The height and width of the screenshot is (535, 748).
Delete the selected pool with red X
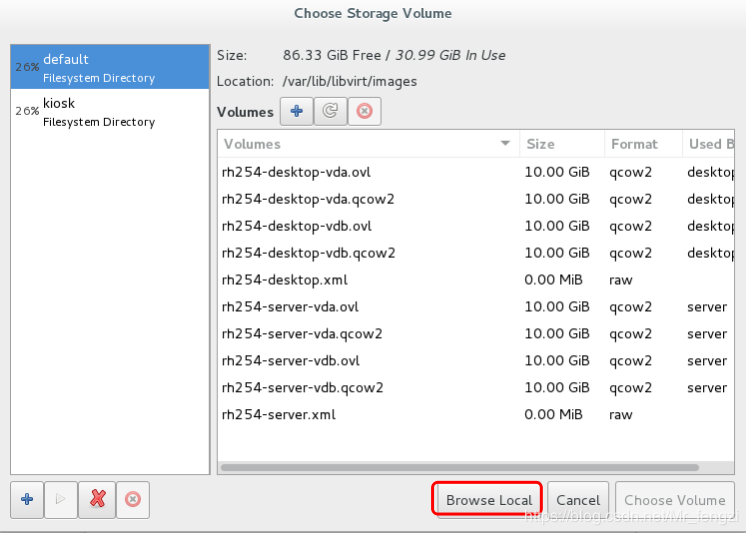(x=97, y=499)
